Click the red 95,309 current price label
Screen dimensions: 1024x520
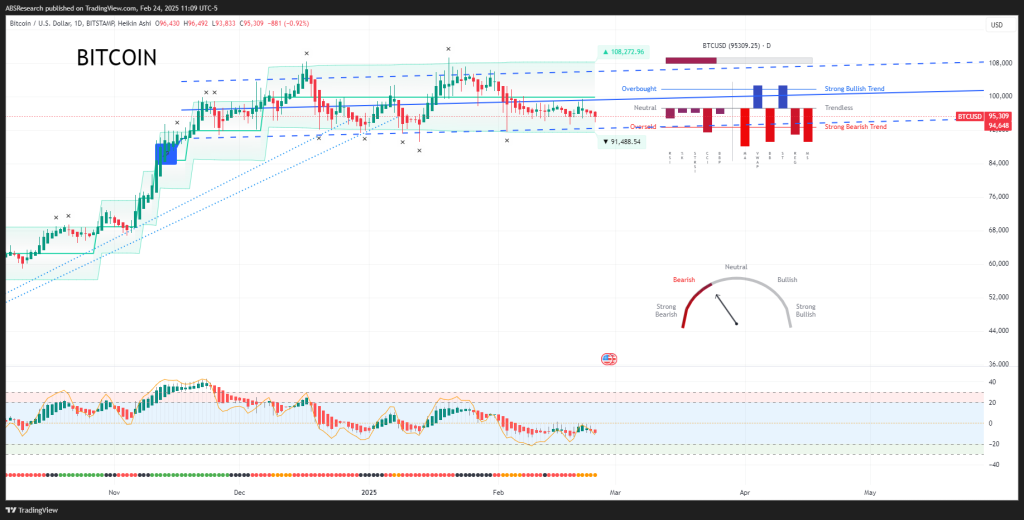pos(999,116)
